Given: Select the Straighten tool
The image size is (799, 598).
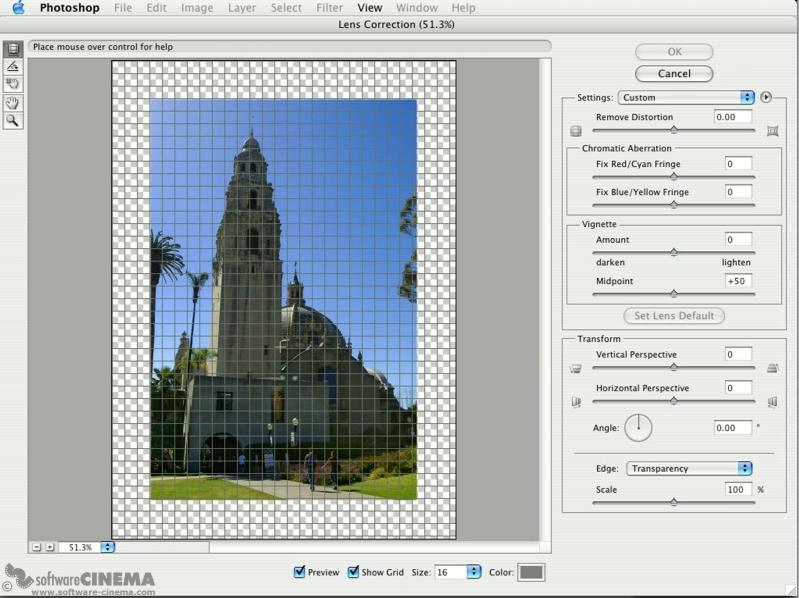Looking at the screenshot, I should [x=13, y=66].
